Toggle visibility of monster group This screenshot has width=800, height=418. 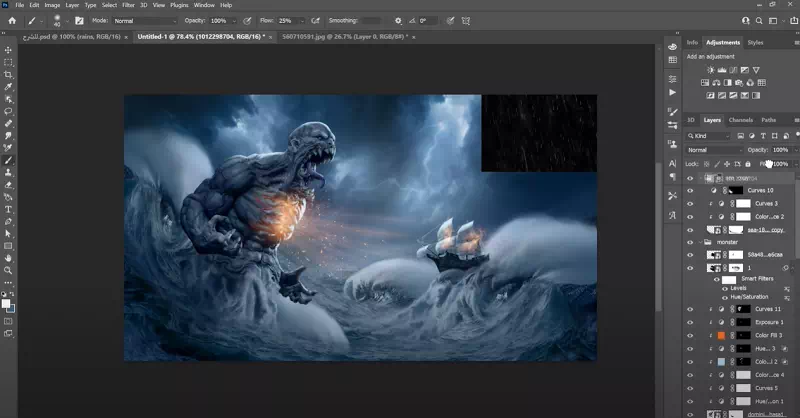click(x=690, y=242)
